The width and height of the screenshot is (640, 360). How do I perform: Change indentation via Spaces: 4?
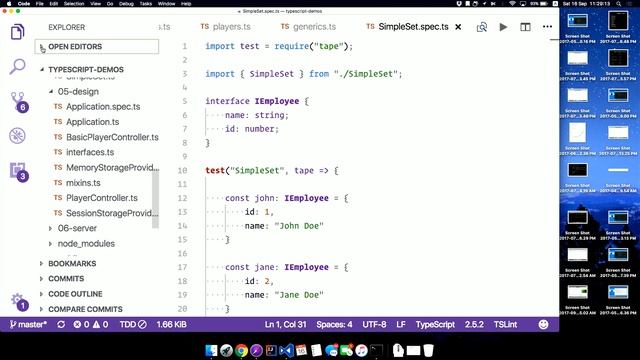coord(334,324)
